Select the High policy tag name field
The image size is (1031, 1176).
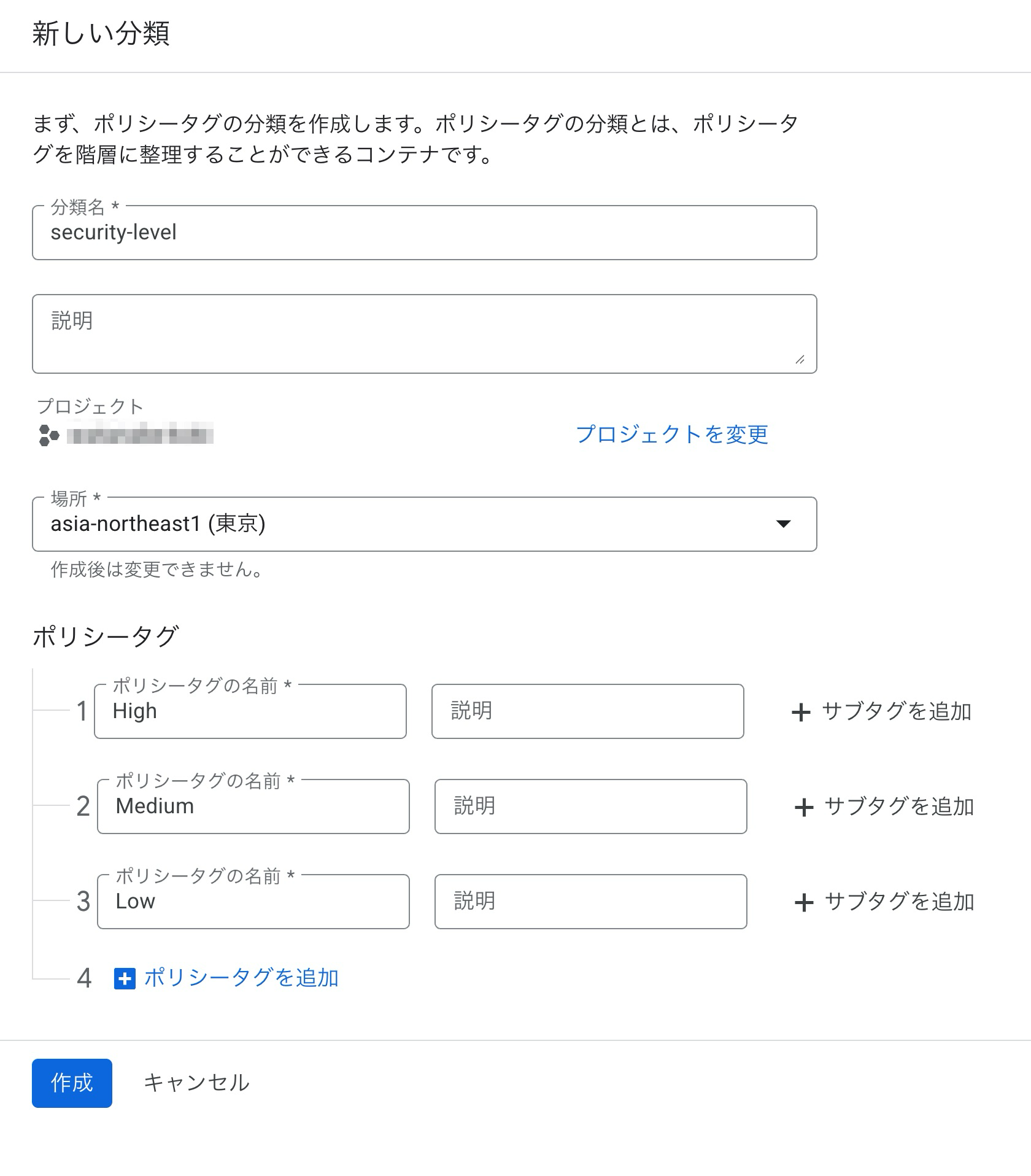click(250, 711)
